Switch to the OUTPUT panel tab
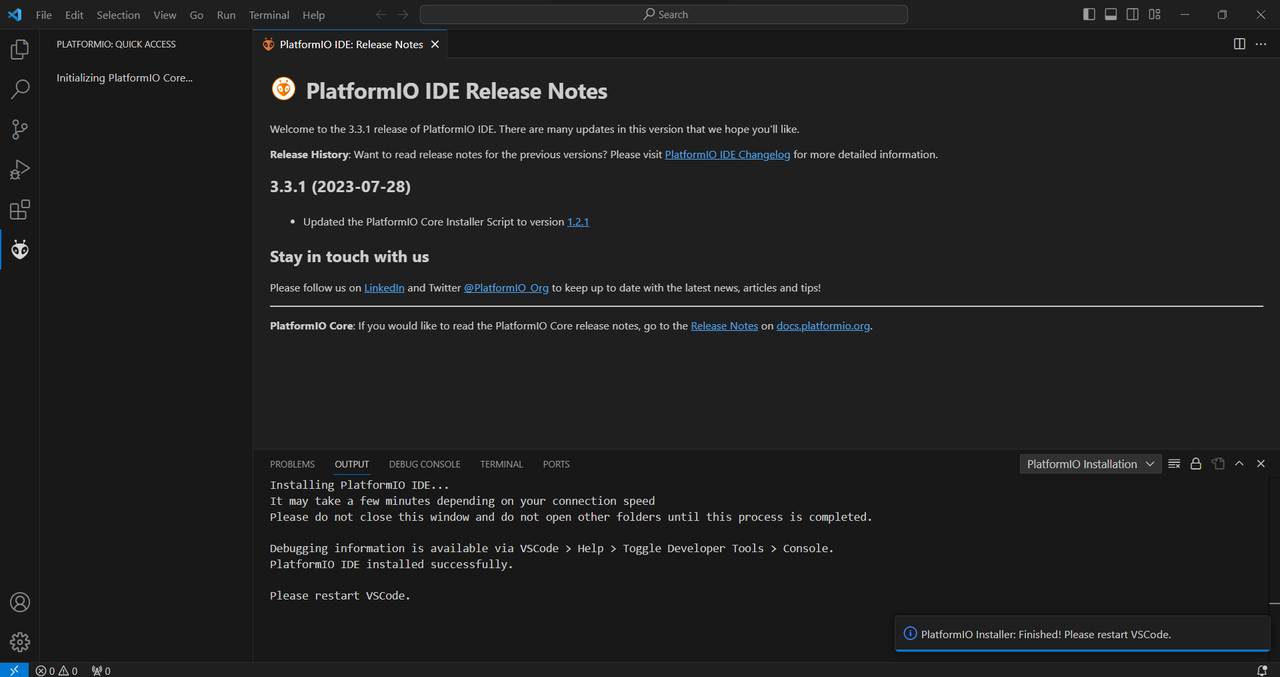This screenshot has height=677, width=1280. 352,464
